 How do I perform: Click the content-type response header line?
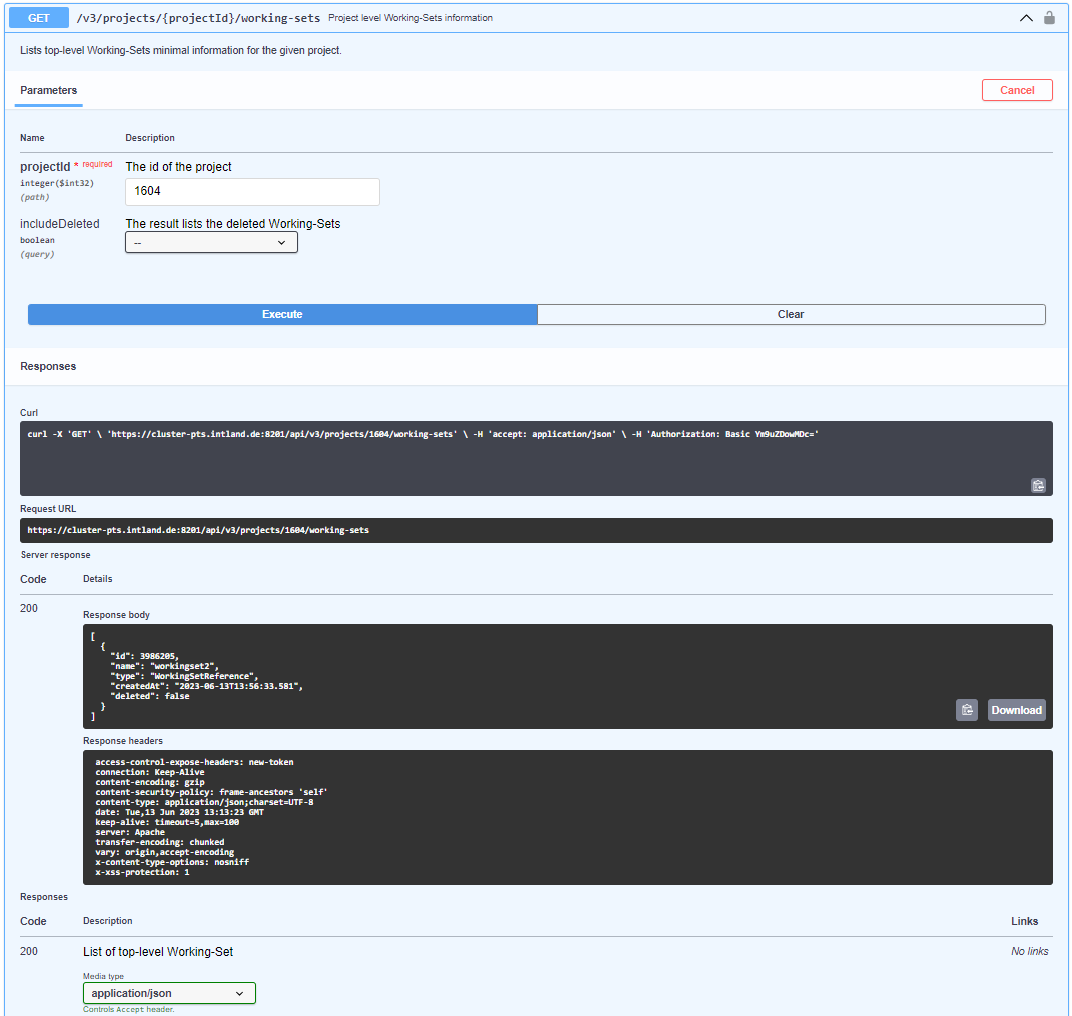click(204, 802)
